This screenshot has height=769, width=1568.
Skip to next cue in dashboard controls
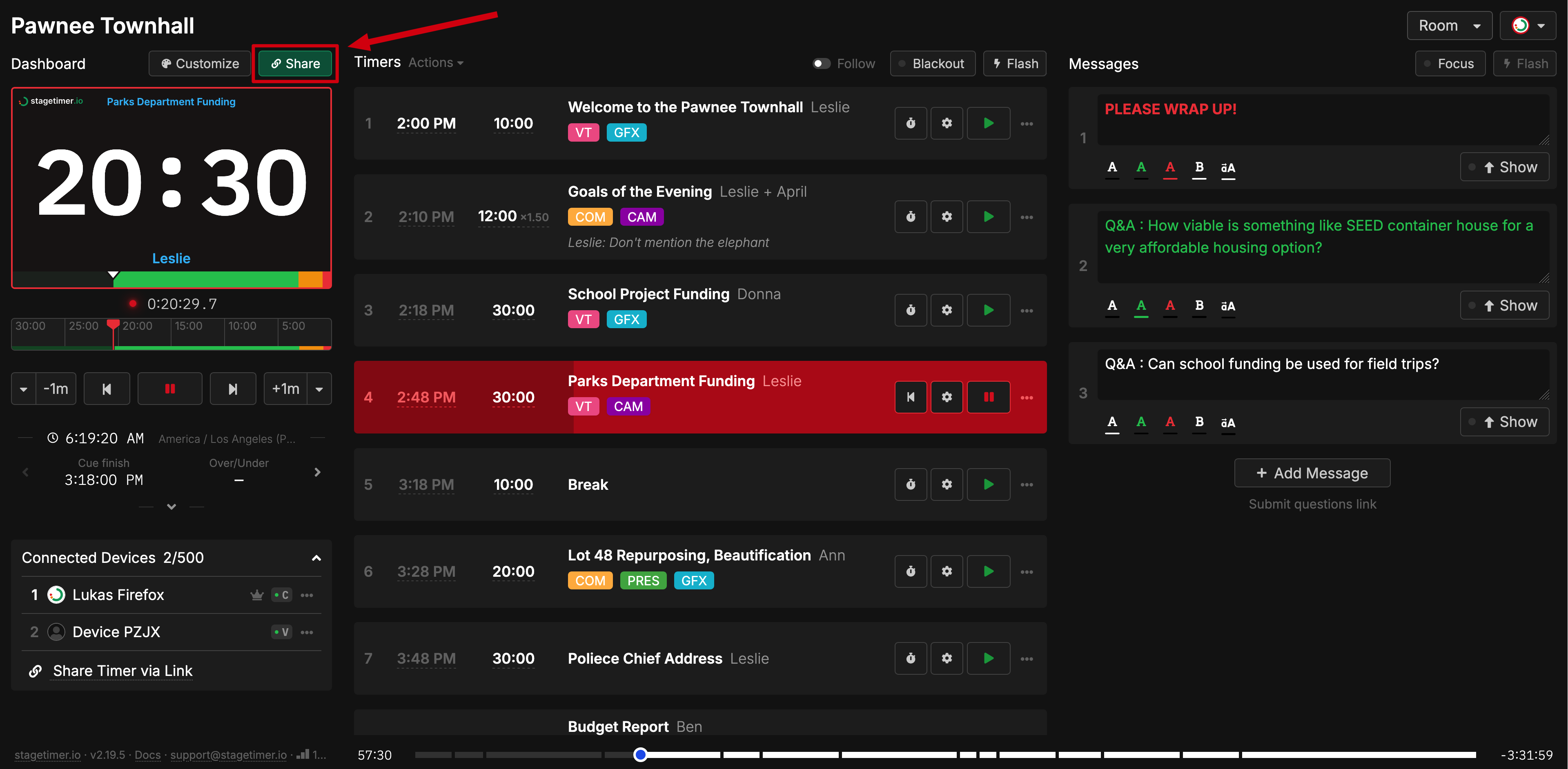pos(232,389)
